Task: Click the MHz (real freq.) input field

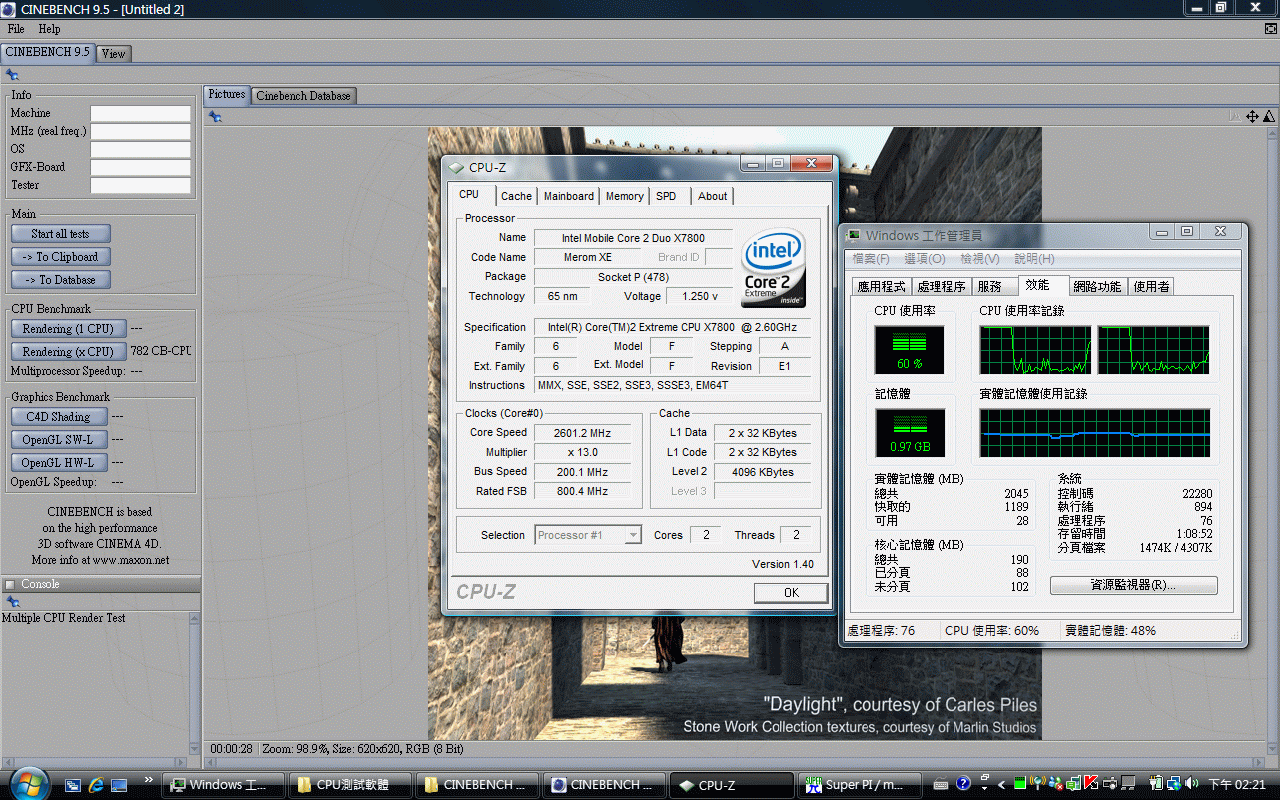Action: click(141, 132)
